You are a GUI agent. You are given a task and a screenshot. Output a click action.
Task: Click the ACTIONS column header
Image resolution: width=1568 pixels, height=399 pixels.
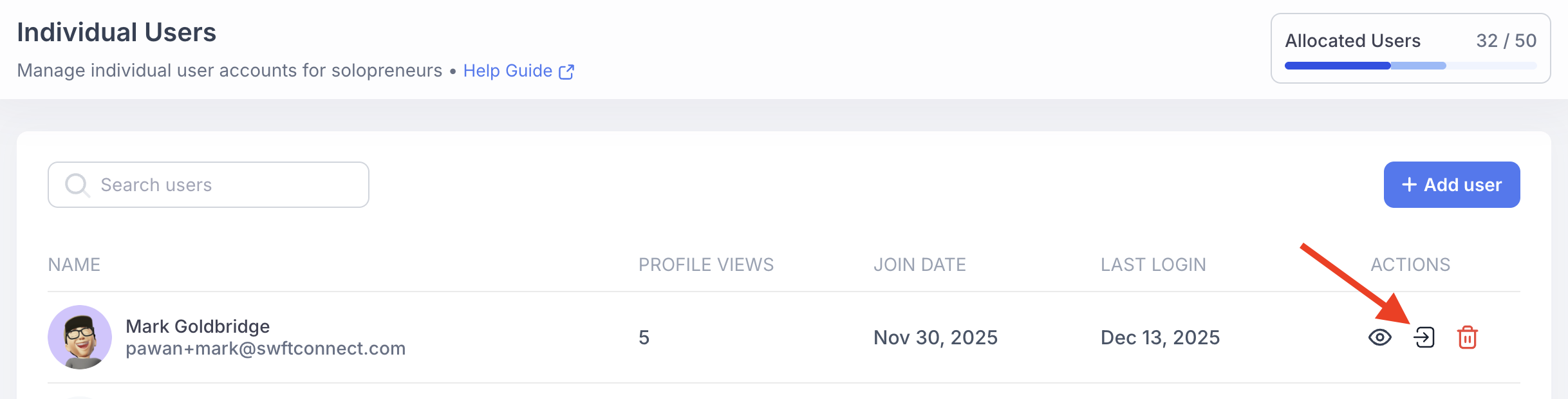pyautogui.click(x=1410, y=264)
